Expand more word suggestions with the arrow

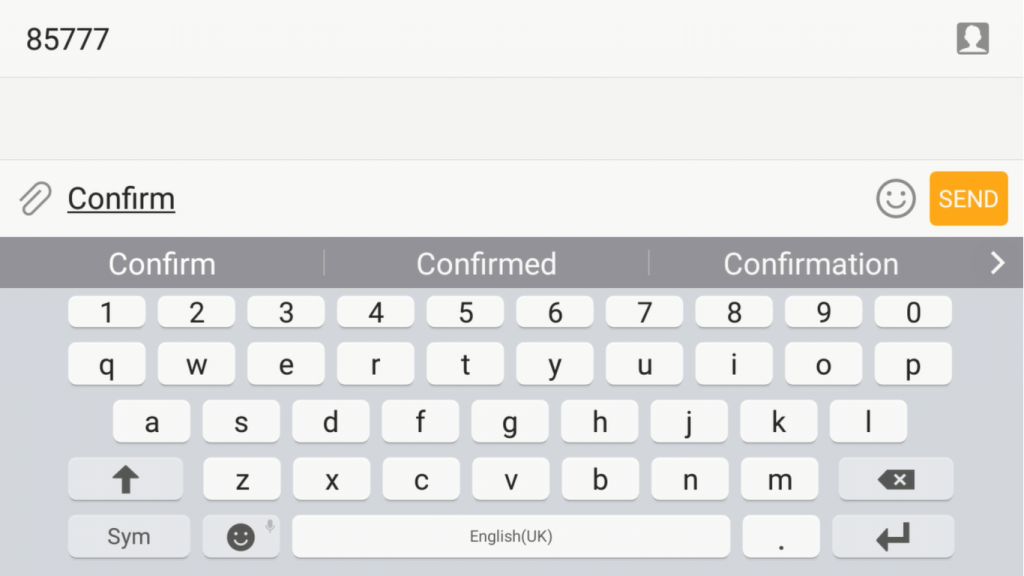pyautogui.click(x=997, y=263)
